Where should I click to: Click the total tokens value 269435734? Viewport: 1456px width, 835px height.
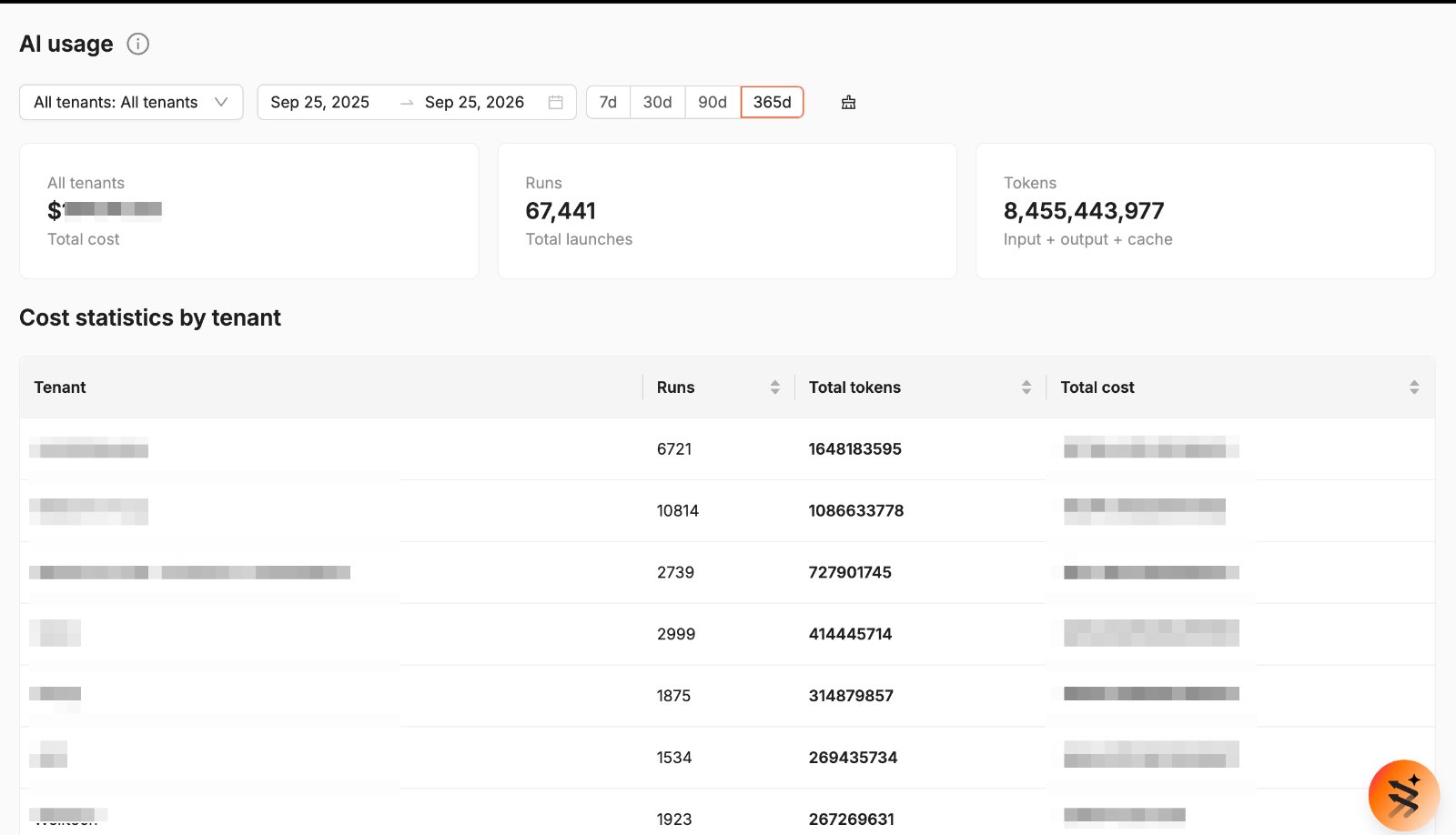853,758
